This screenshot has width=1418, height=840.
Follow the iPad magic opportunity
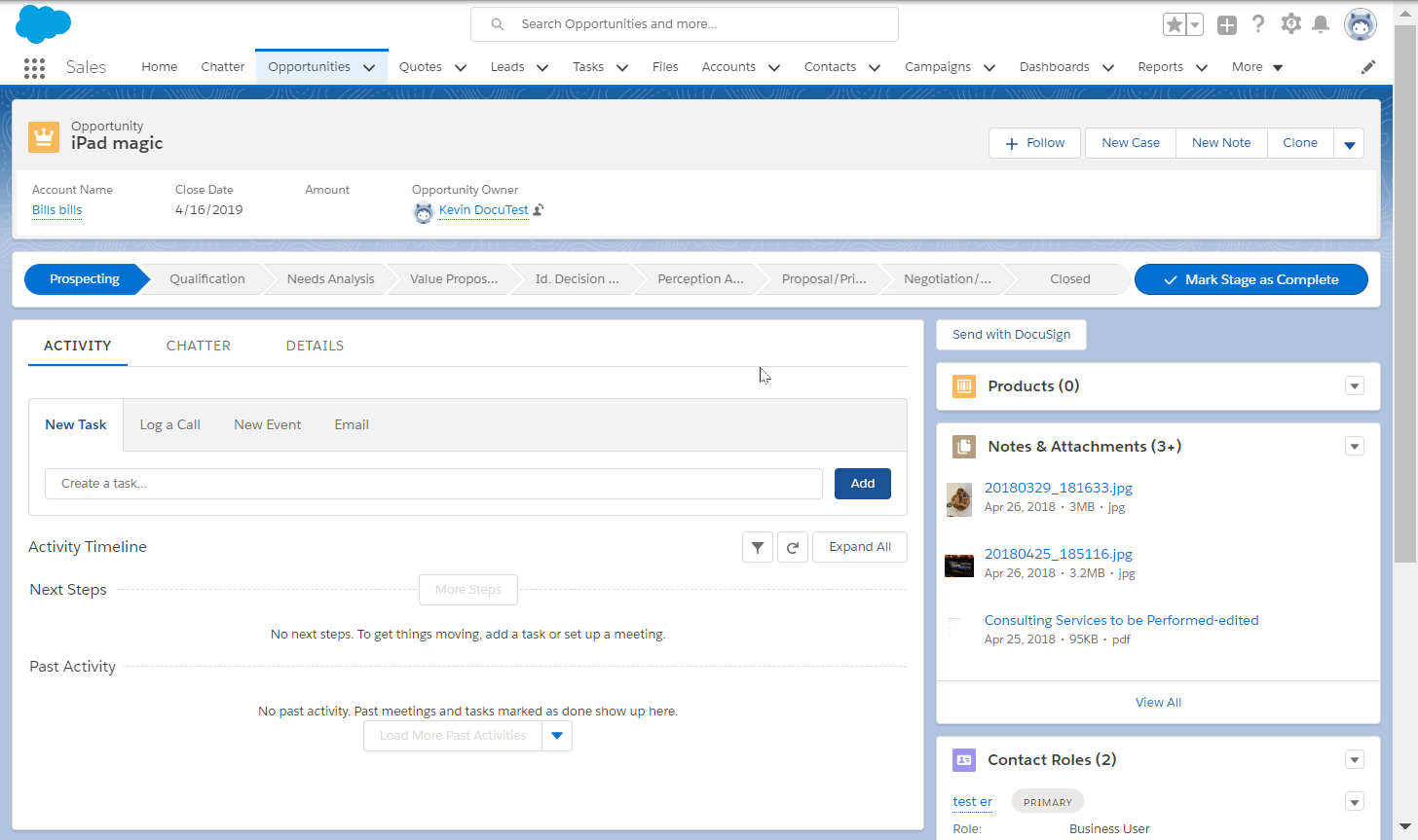coord(1034,142)
